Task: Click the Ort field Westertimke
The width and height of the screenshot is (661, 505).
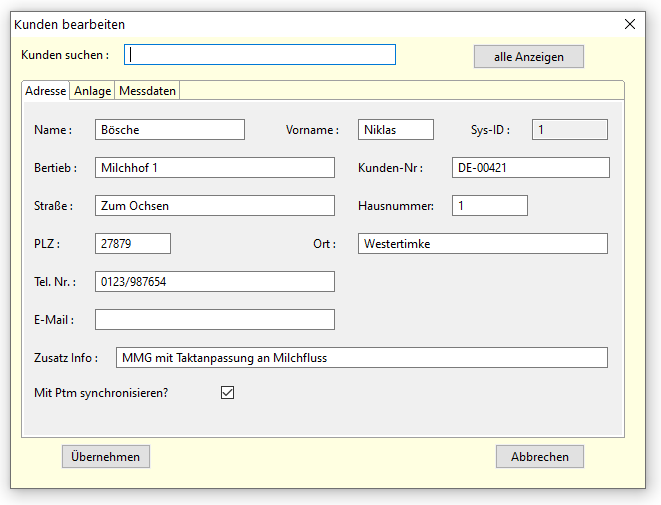Action: click(x=483, y=243)
